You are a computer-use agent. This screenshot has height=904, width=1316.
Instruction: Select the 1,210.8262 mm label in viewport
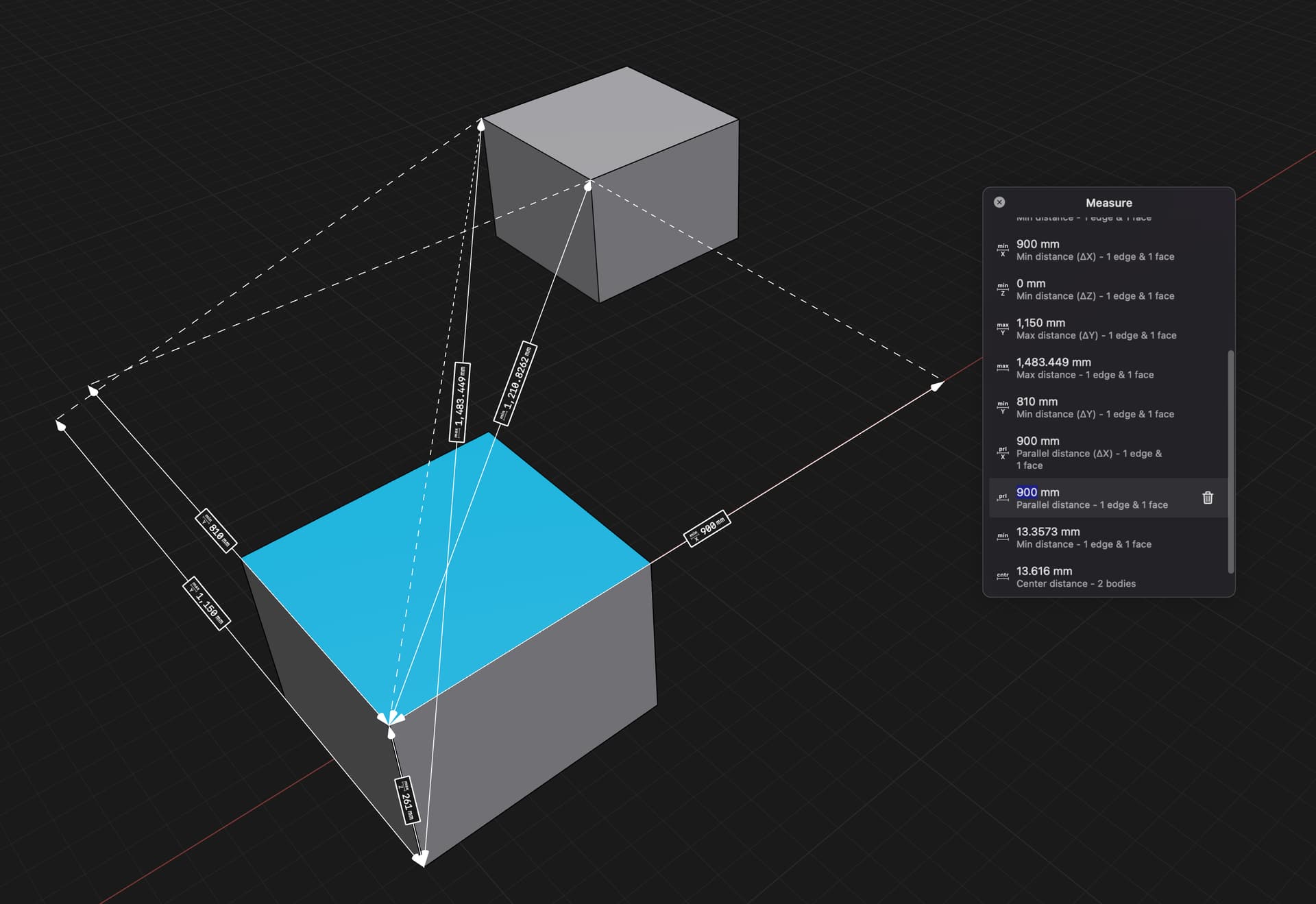point(515,384)
